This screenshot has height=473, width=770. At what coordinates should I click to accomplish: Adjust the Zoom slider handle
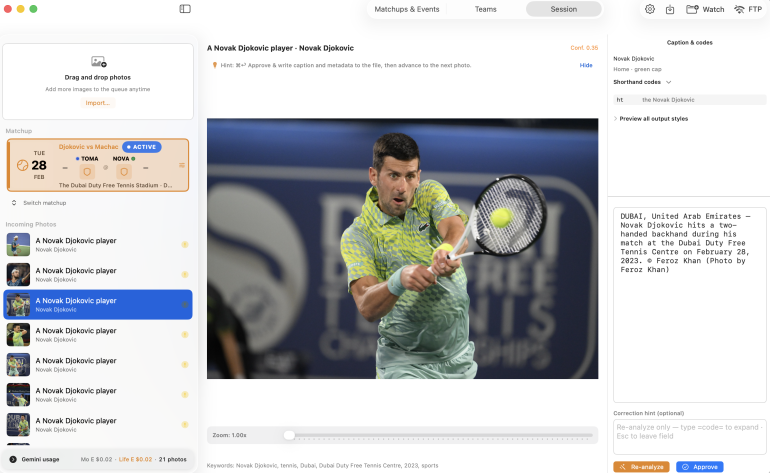click(289, 435)
